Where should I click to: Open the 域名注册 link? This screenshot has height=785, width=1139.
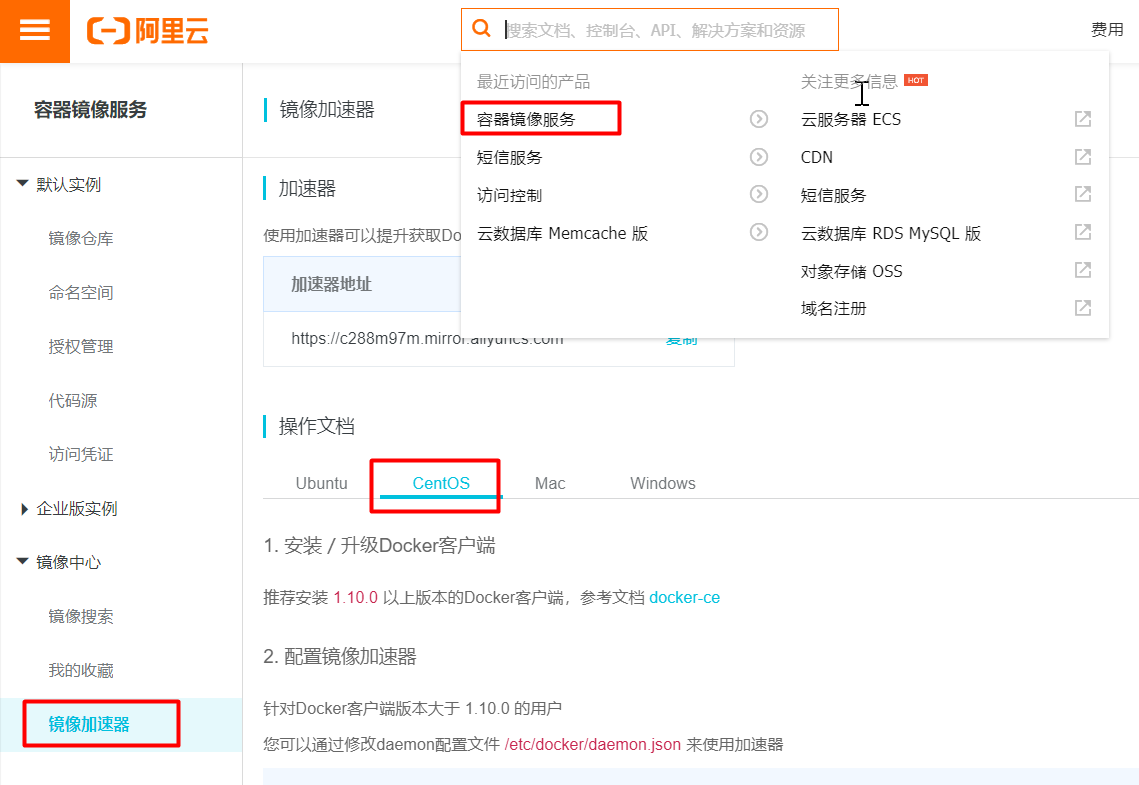(833, 309)
